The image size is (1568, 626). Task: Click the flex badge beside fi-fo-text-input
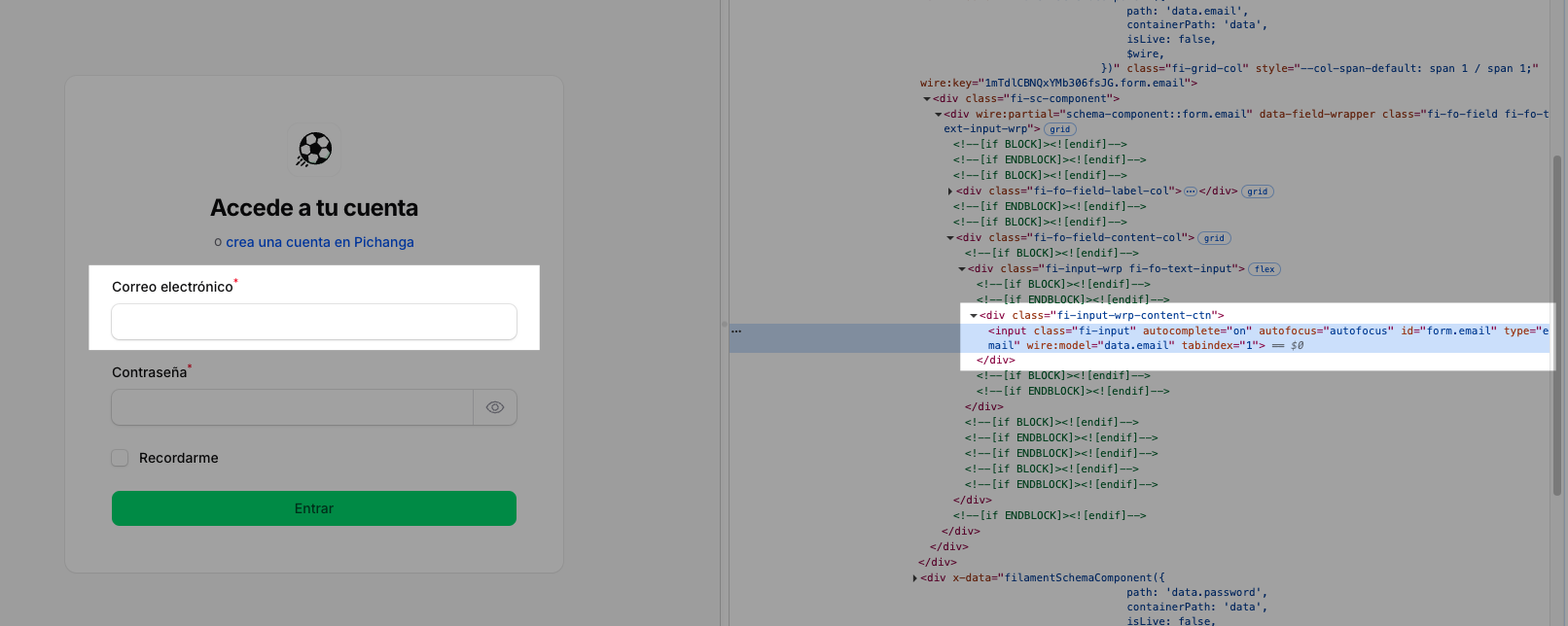pos(1265,269)
